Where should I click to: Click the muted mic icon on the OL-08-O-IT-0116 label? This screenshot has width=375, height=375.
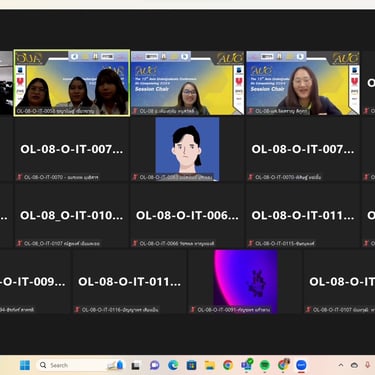tap(77, 310)
